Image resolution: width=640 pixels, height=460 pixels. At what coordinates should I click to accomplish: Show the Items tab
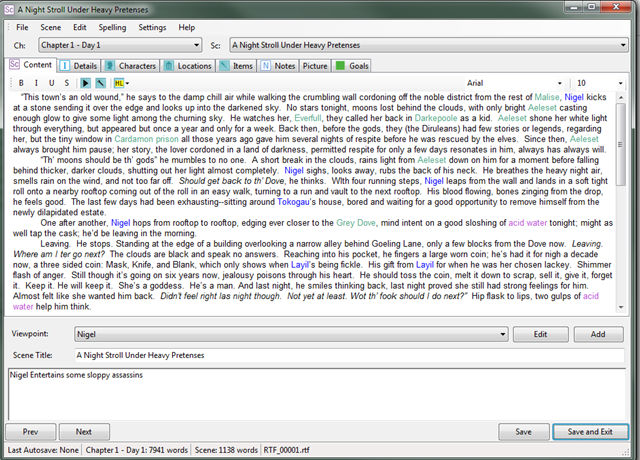pyautogui.click(x=236, y=66)
